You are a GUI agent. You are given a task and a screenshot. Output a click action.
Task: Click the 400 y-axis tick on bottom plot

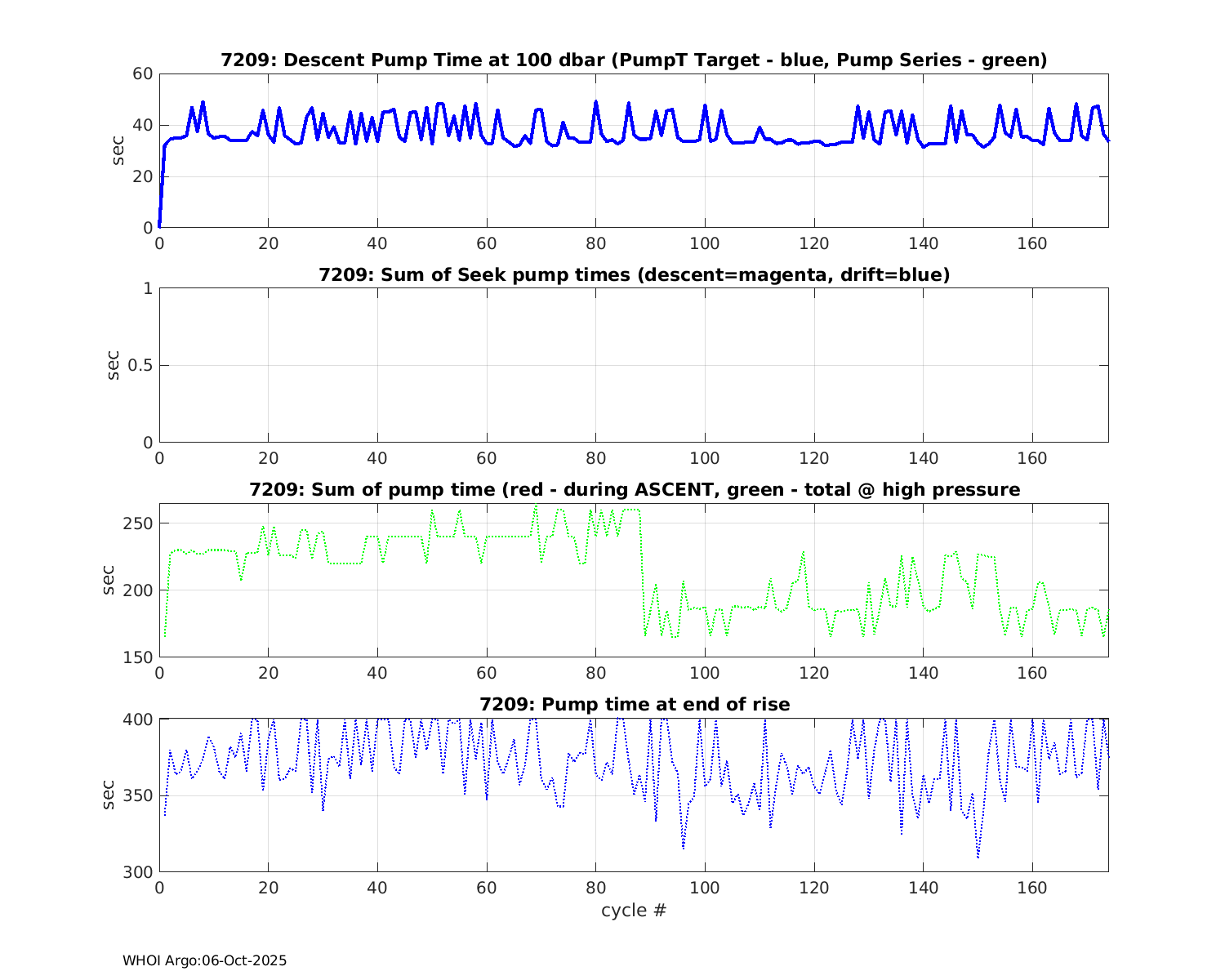[138, 719]
